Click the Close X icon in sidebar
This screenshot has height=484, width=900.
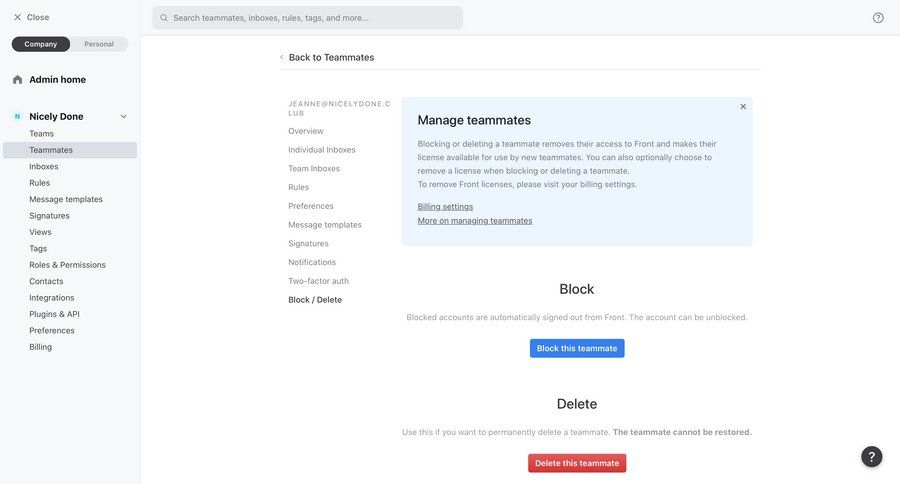click(x=17, y=17)
